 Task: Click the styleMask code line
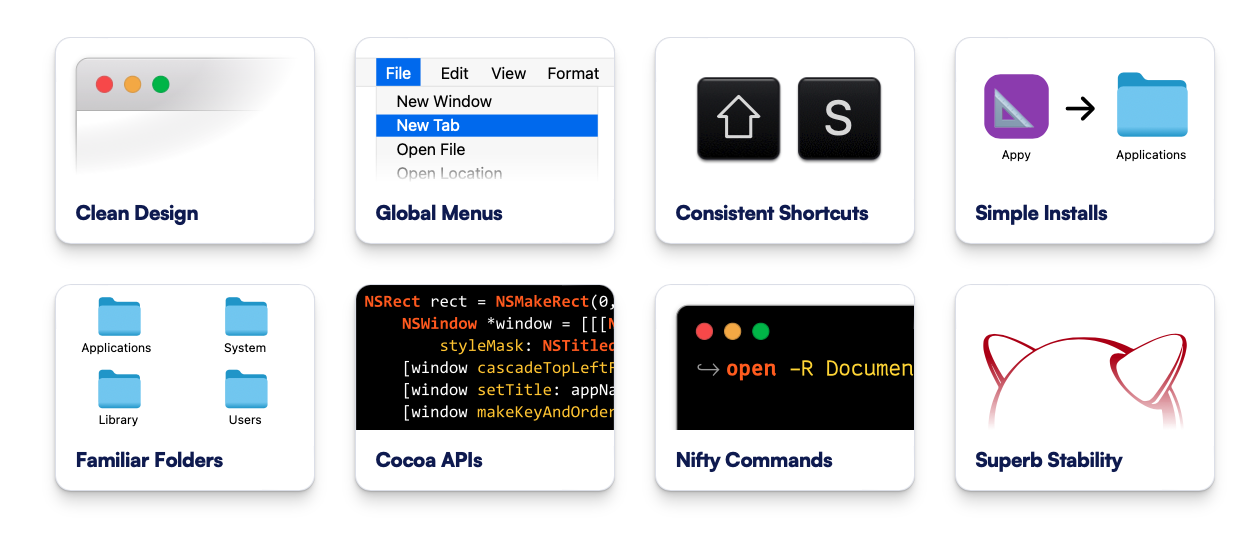point(527,345)
